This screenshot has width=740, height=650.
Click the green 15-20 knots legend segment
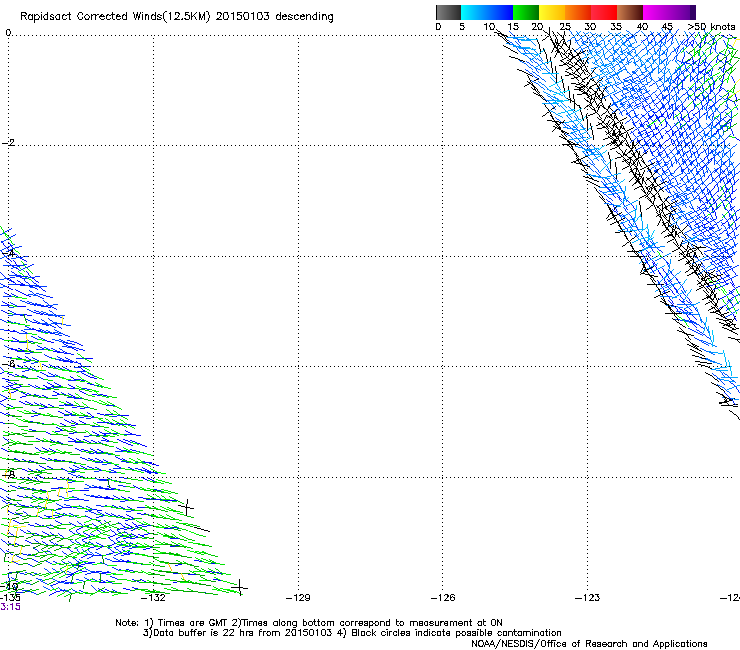pyautogui.click(x=526, y=12)
